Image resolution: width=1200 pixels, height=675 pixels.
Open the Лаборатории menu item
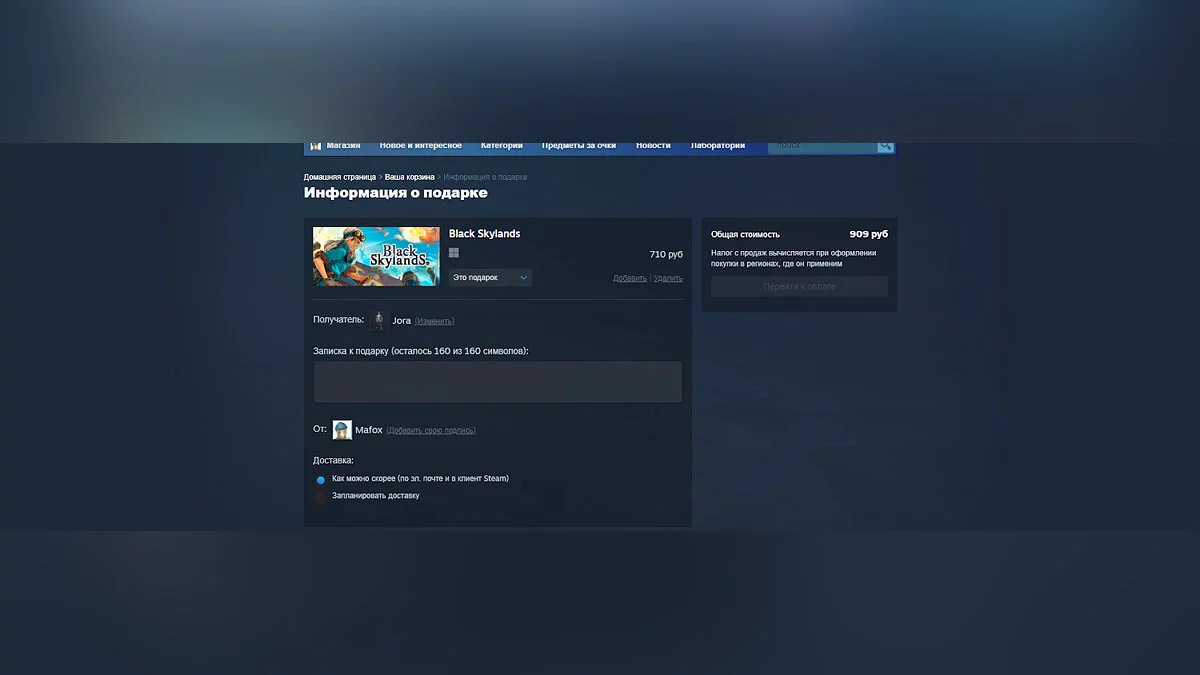717,146
